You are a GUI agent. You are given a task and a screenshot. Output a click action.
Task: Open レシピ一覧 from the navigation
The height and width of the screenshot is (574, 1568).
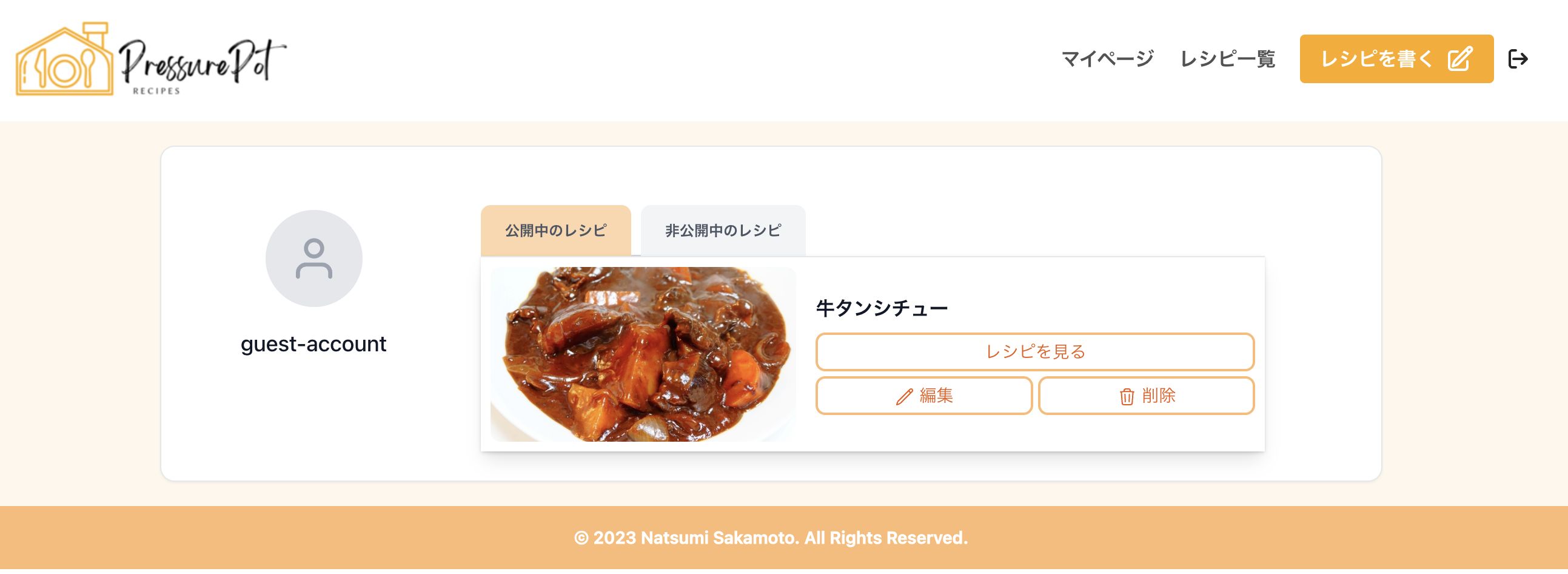click(1227, 59)
